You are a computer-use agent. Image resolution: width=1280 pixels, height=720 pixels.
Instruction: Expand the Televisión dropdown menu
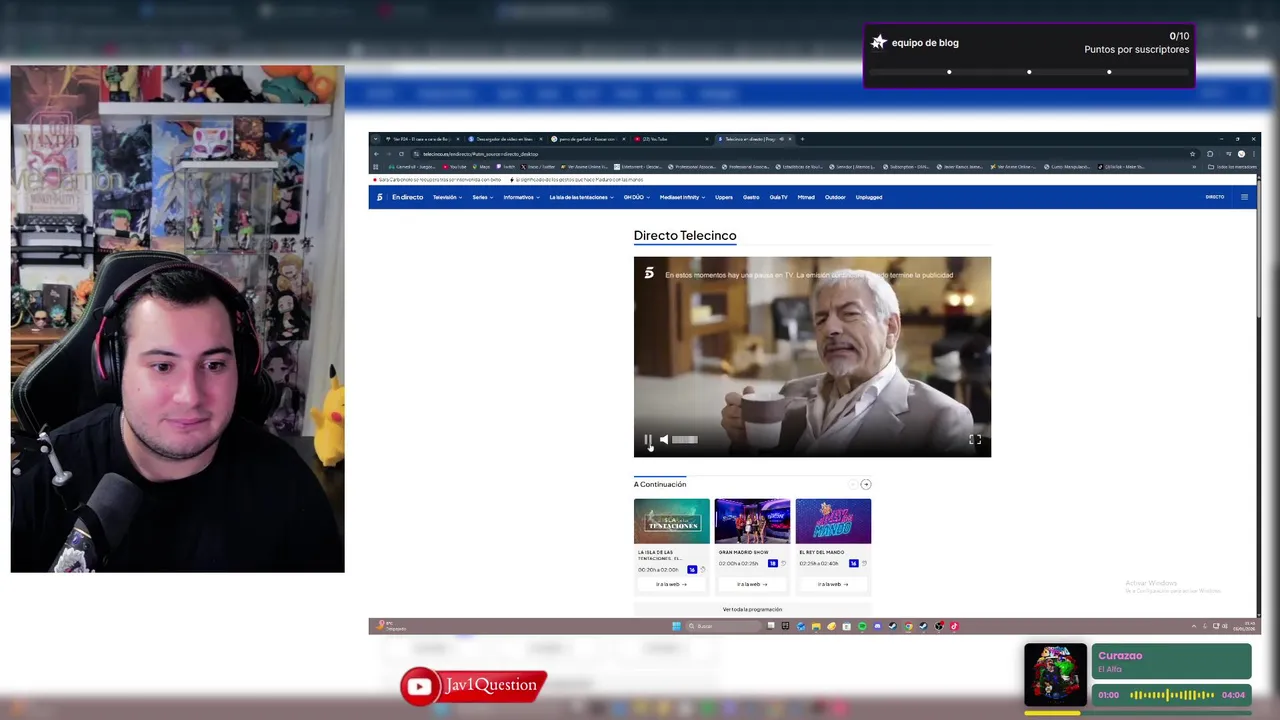(447, 197)
